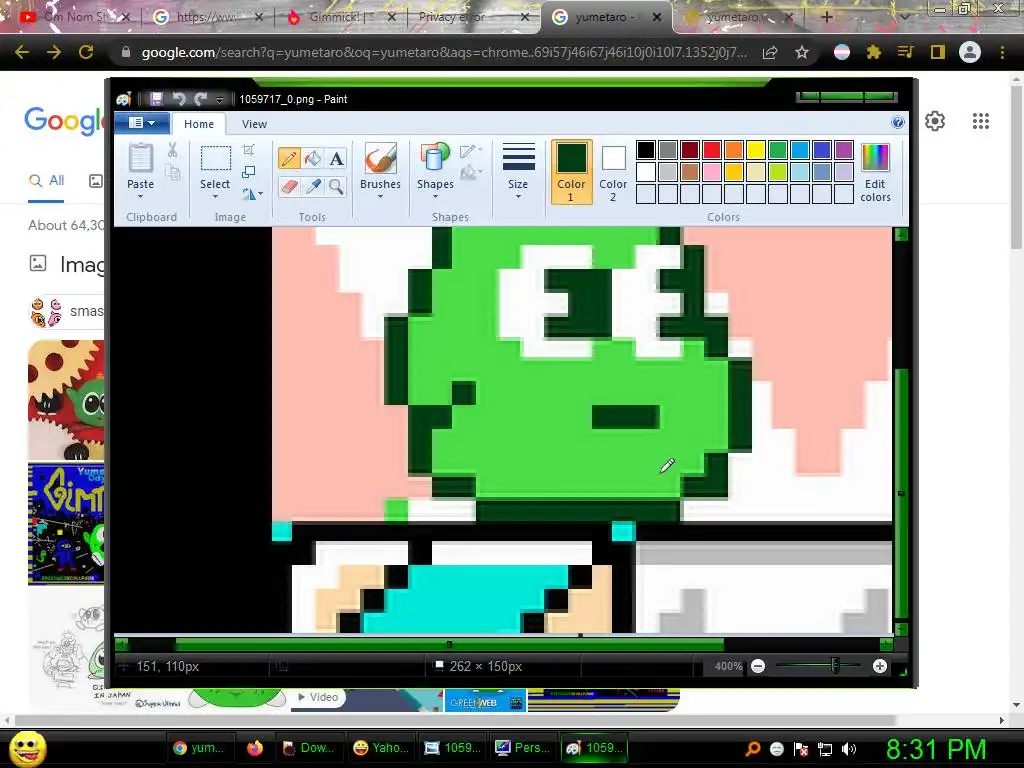The height and width of the screenshot is (768, 1024).
Task: Open the Shapes gallery icon
Action: [435, 159]
